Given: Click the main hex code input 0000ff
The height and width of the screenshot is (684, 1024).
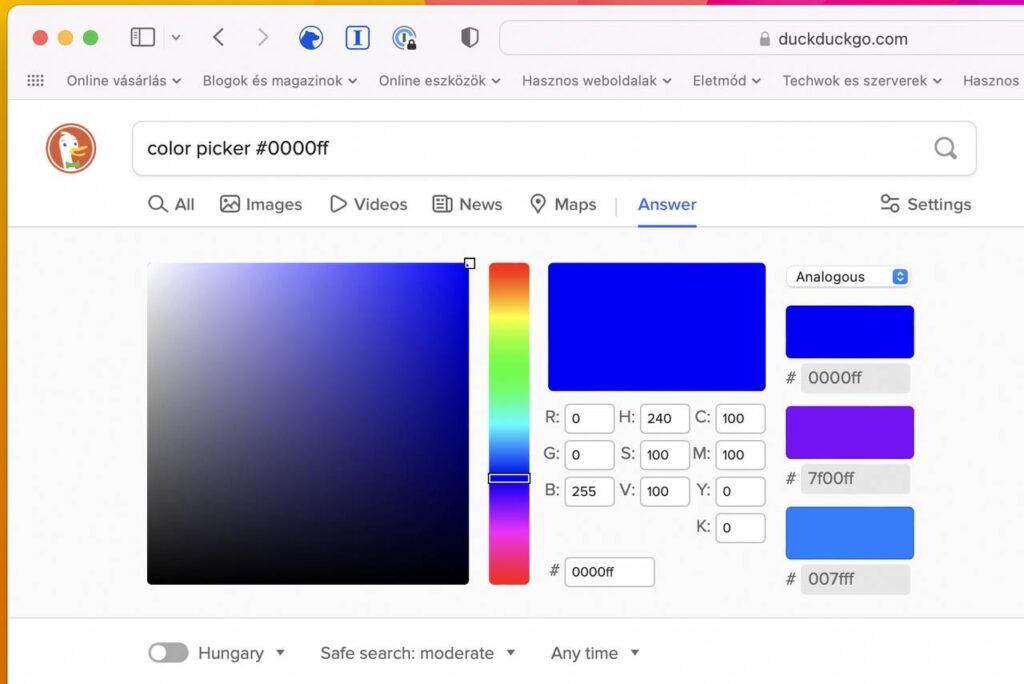Looking at the screenshot, I should (609, 572).
